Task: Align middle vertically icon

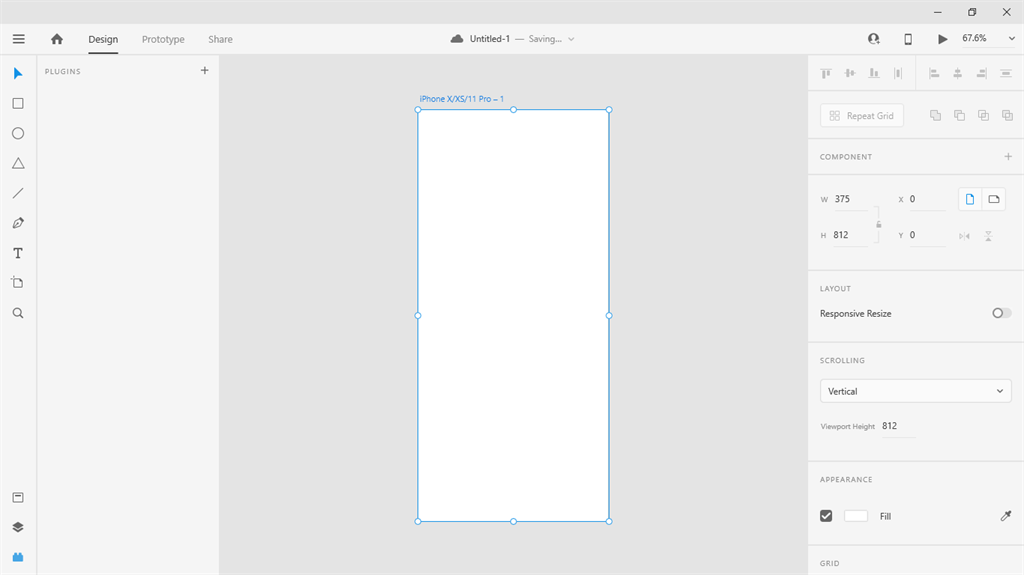Action: [x=850, y=73]
